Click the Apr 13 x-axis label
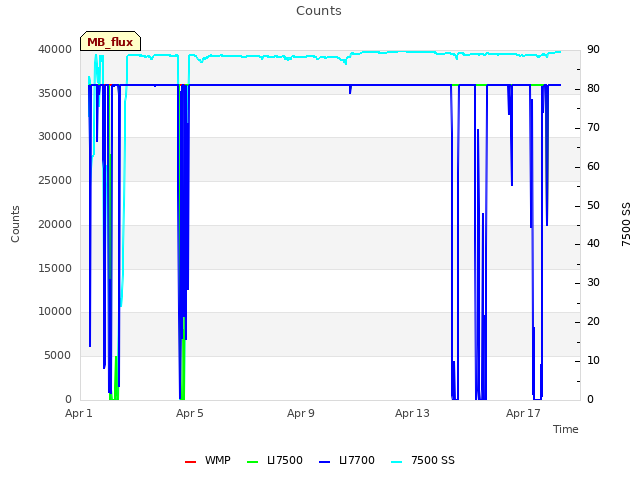 [x=412, y=413]
